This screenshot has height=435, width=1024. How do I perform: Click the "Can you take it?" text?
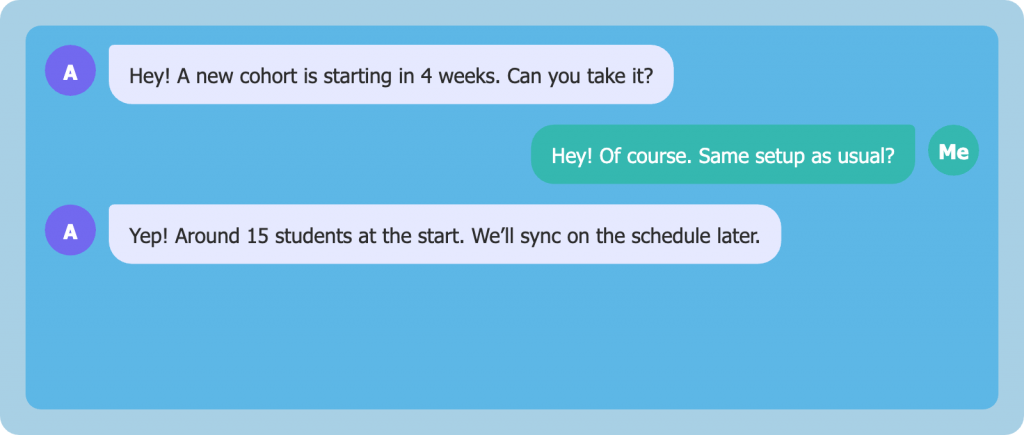click(580, 75)
